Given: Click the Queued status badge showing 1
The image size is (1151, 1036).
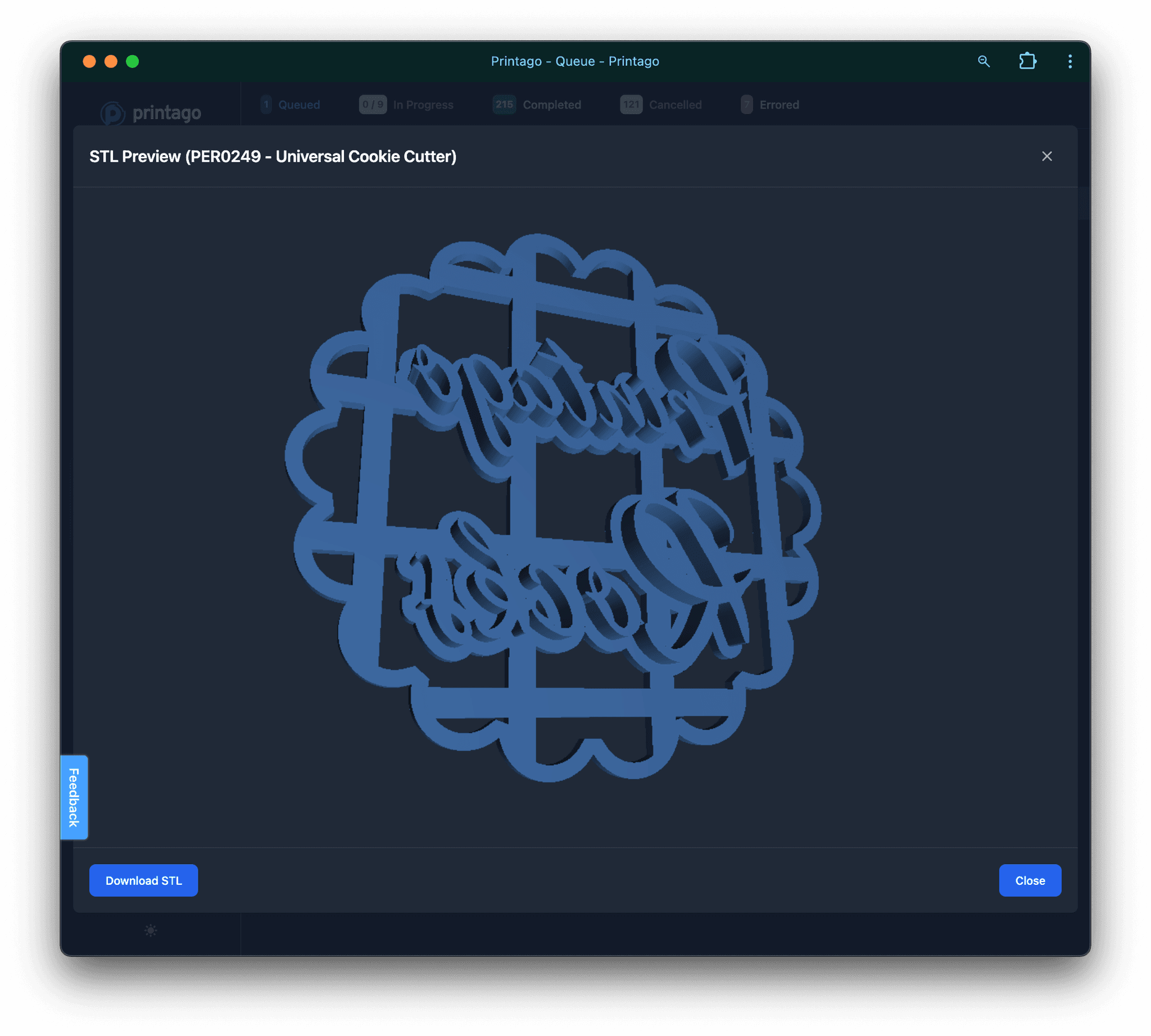Looking at the screenshot, I should 266,105.
